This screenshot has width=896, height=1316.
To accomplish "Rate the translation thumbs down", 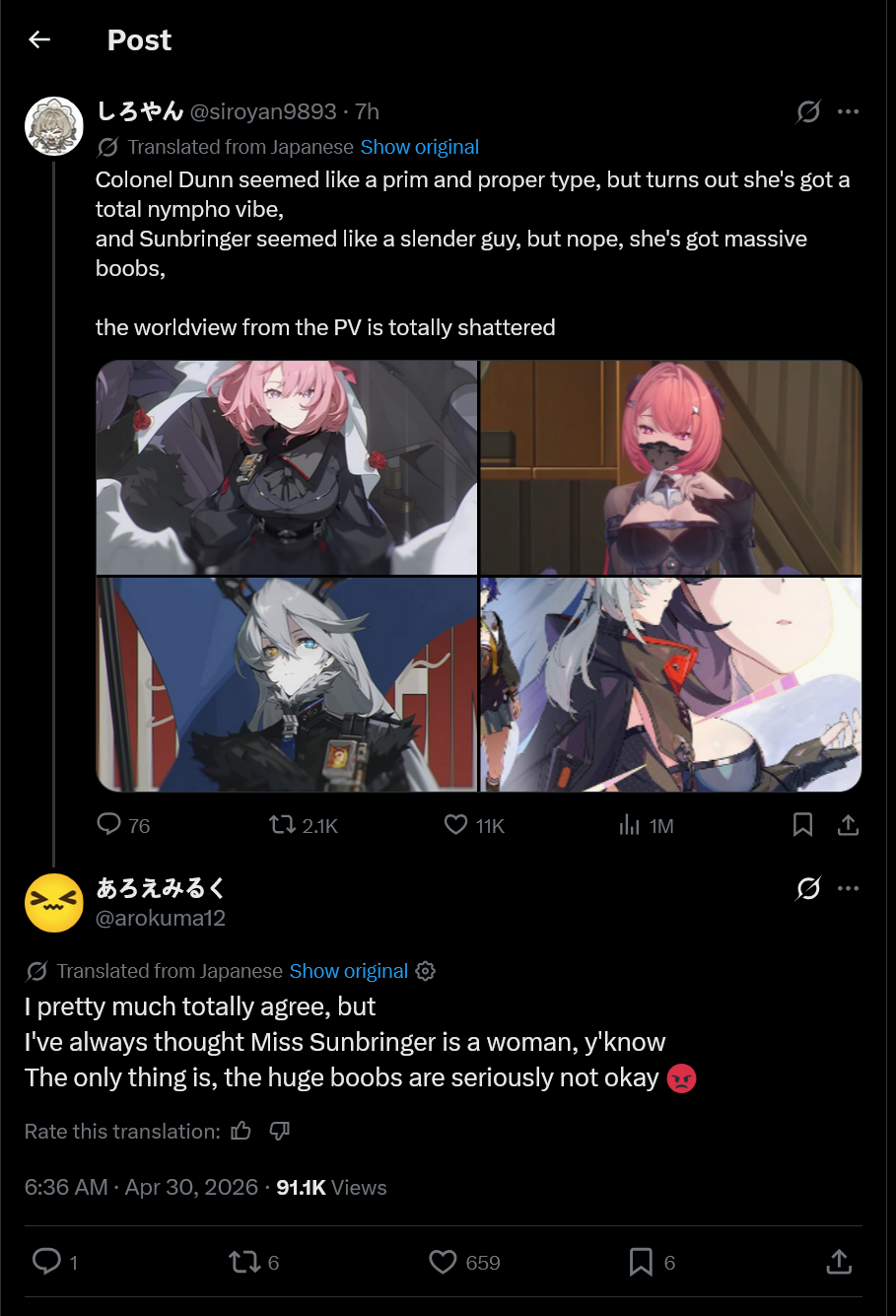I will [280, 1131].
